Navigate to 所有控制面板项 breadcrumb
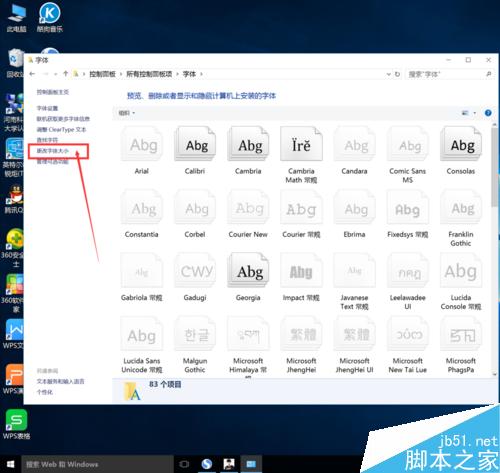The height and width of the screenshot is (473, 500). tap(149, 74)
